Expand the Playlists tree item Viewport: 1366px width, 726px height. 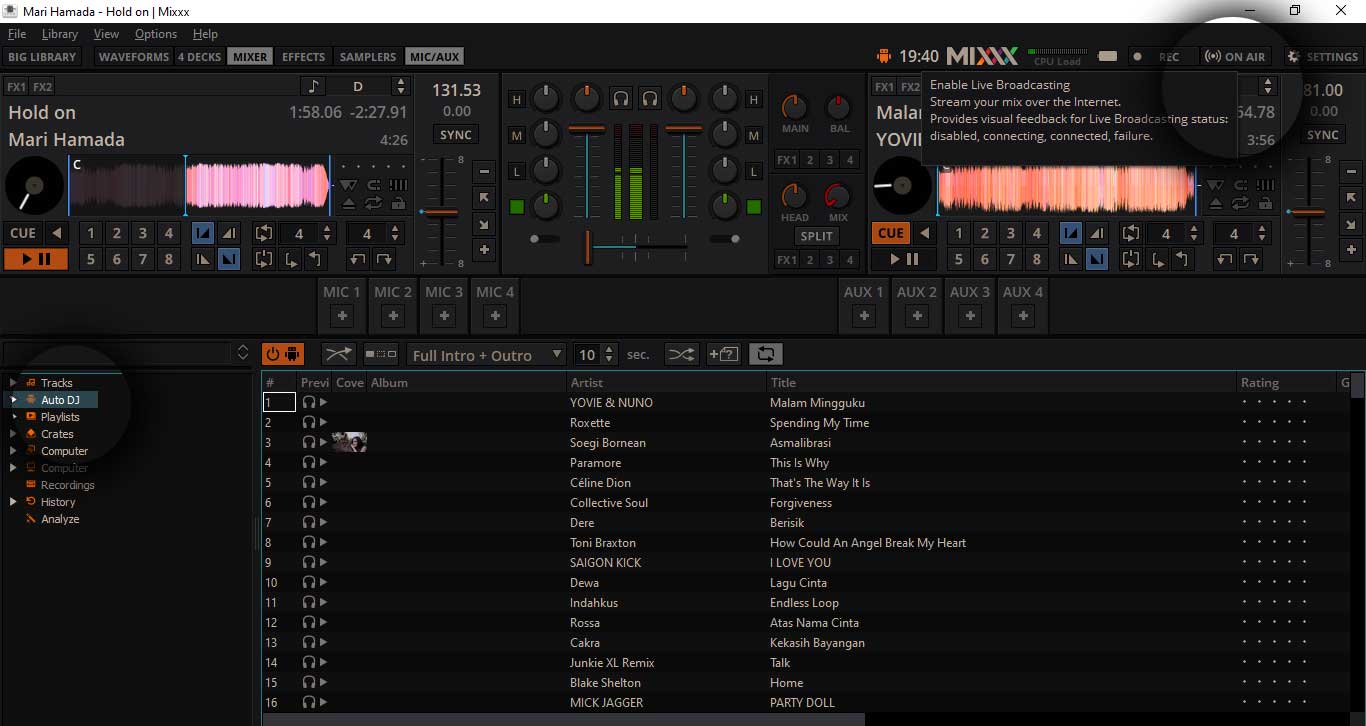[x=14, y=417]
